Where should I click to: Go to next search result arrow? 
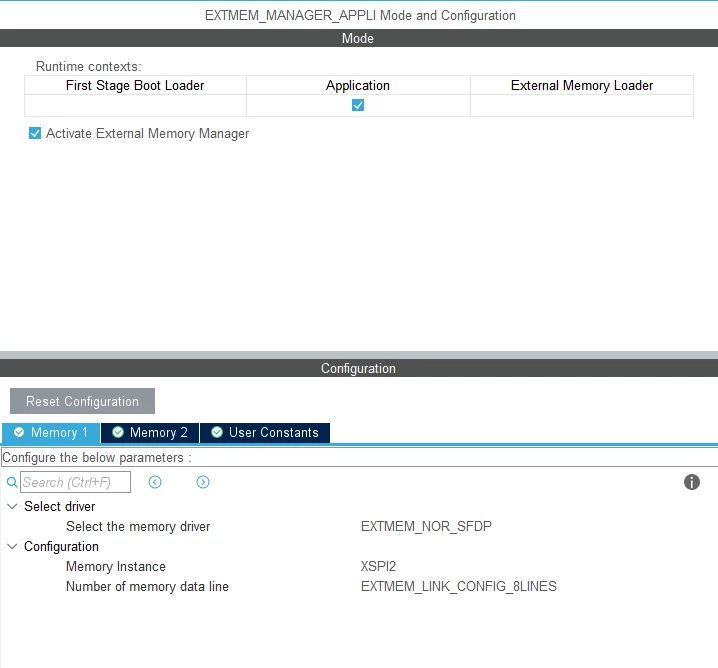[x=203, y=482]
